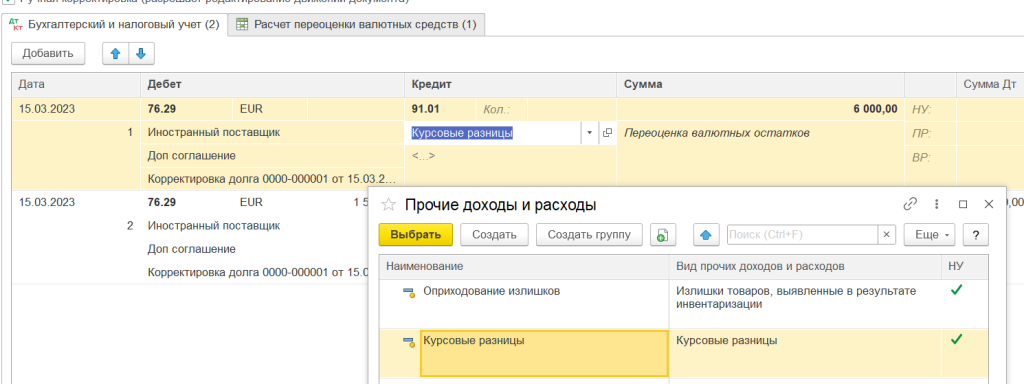Image resolution: width=1024 pixels, height=384 pixels.
Task: Click EUR currency in the first row
Action: coord(251,109)
